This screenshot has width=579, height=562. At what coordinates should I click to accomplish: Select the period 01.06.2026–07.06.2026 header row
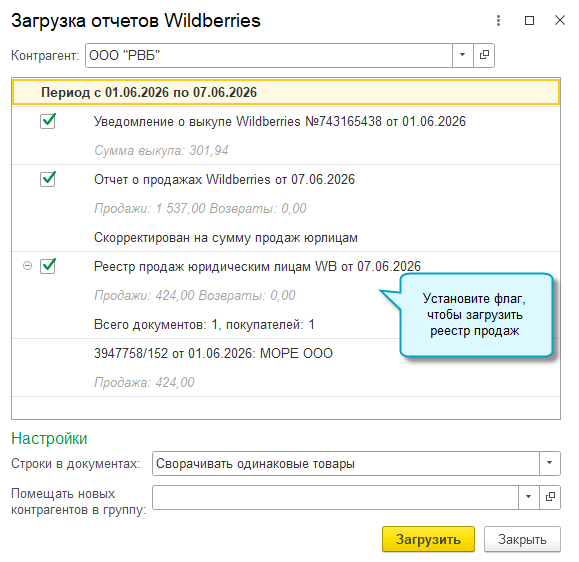click(x=286, y=92)
